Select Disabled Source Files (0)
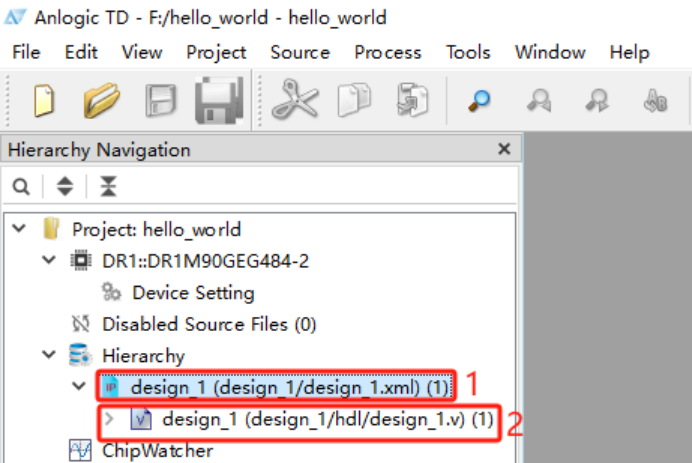 point(209,324)
